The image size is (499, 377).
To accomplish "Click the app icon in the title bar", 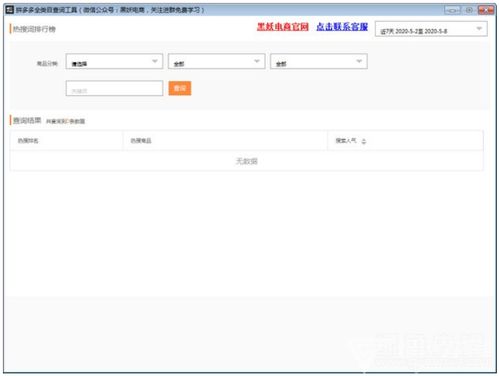I will (10, 10).
